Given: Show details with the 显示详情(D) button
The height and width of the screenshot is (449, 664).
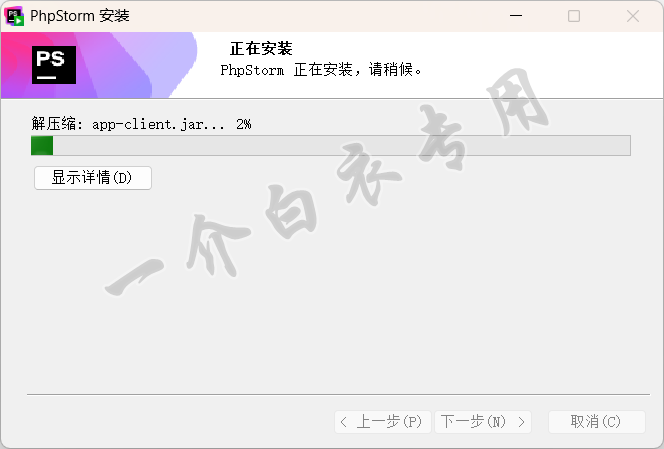Looking at the screenshot, I should (93, 178).
